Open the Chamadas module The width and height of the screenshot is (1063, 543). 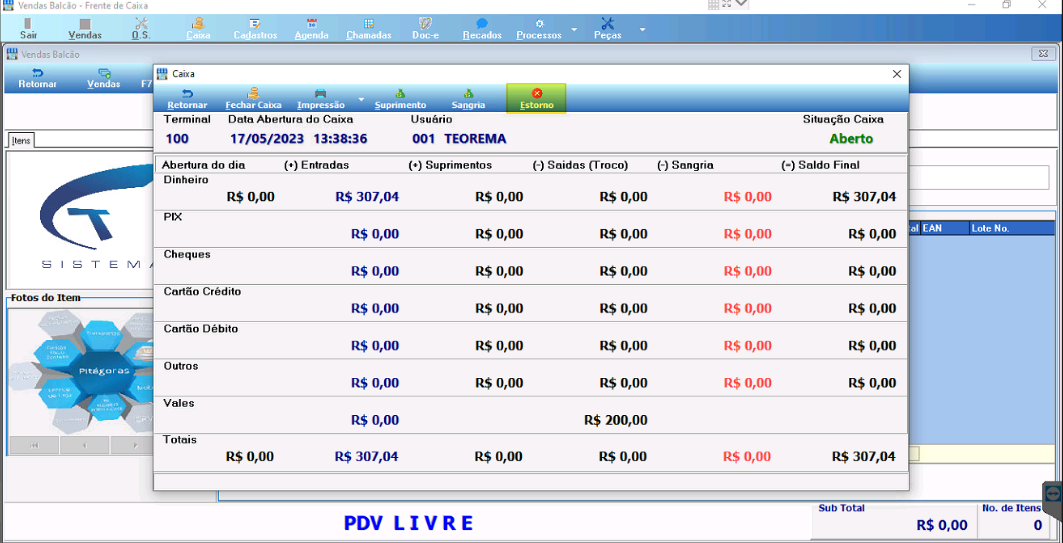click(368, 28)
